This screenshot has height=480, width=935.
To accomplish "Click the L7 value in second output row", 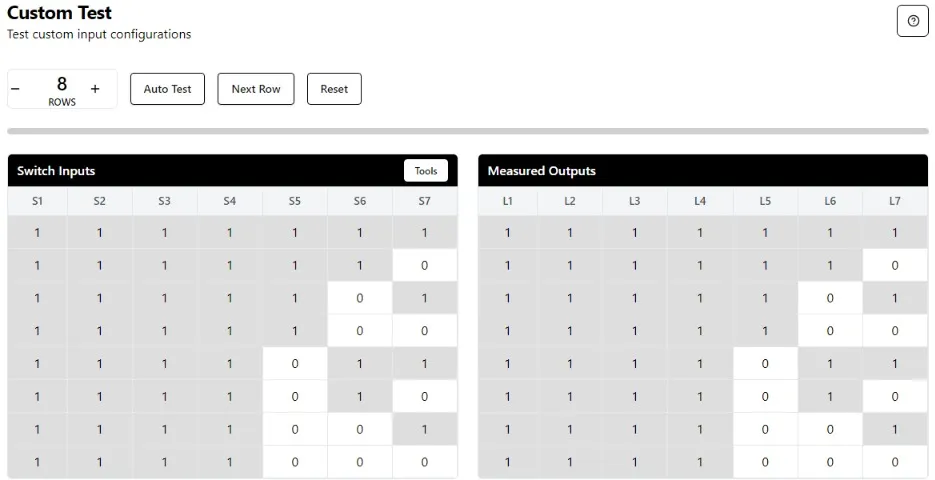I will coord(894,266).
